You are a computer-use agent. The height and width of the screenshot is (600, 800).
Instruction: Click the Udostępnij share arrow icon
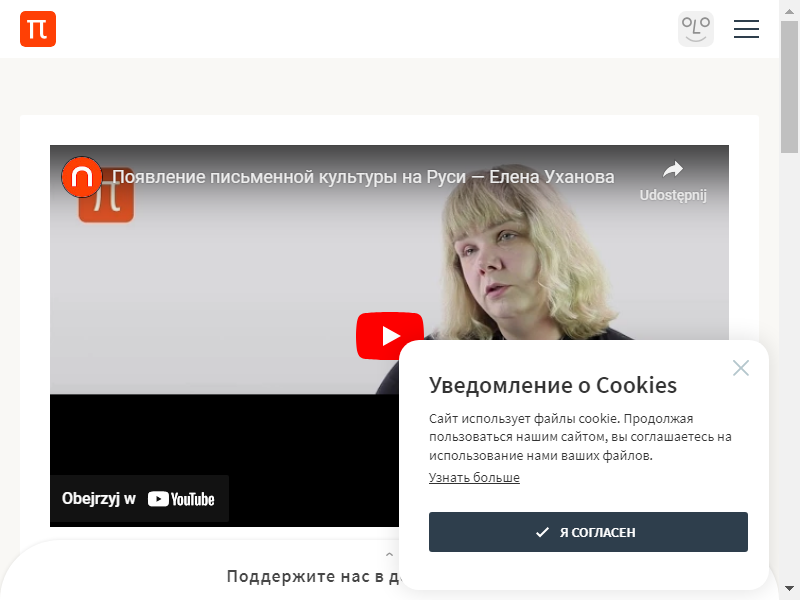click(673, 169)
